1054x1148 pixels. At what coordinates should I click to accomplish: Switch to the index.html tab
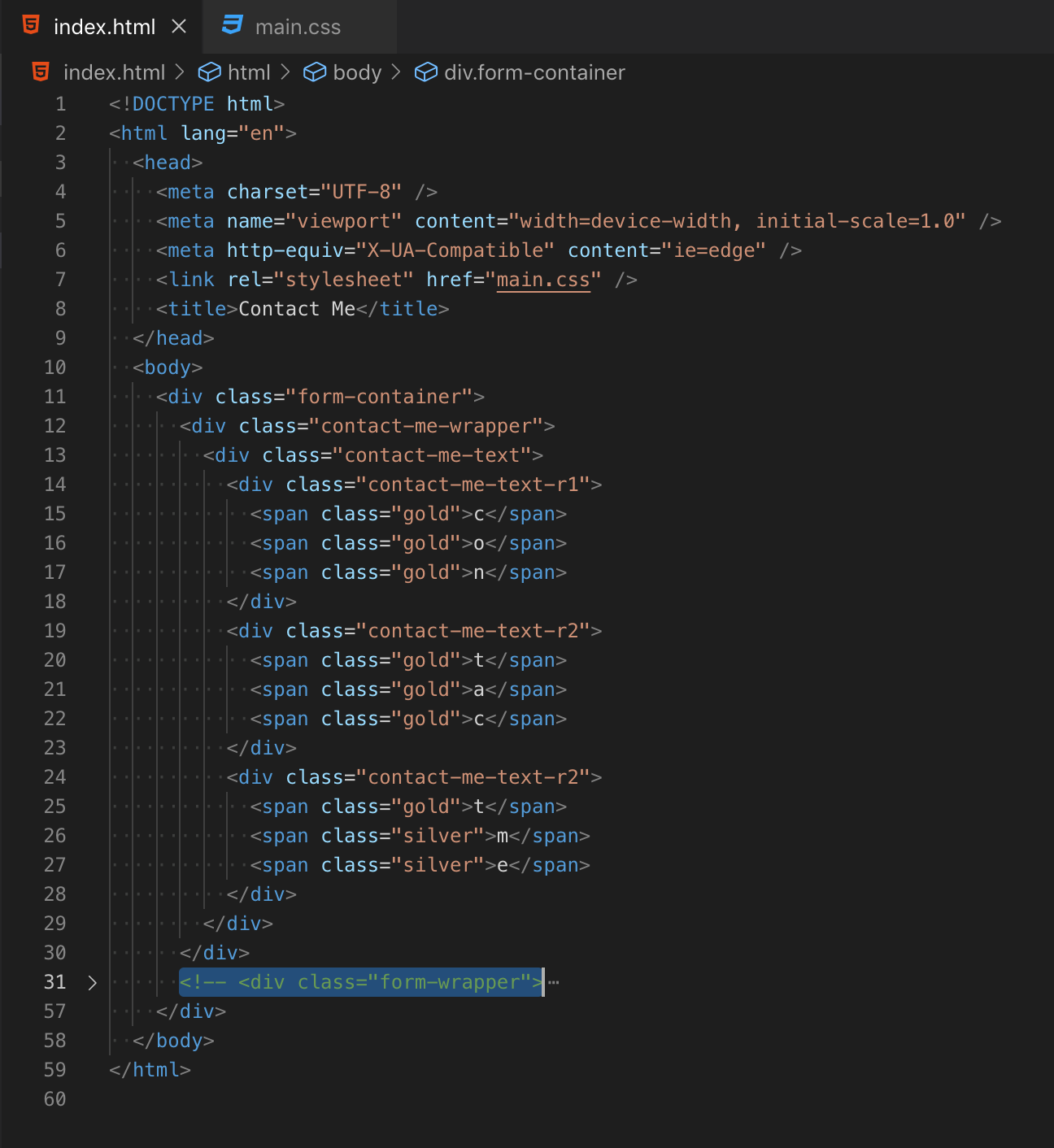tap(103, 26)
